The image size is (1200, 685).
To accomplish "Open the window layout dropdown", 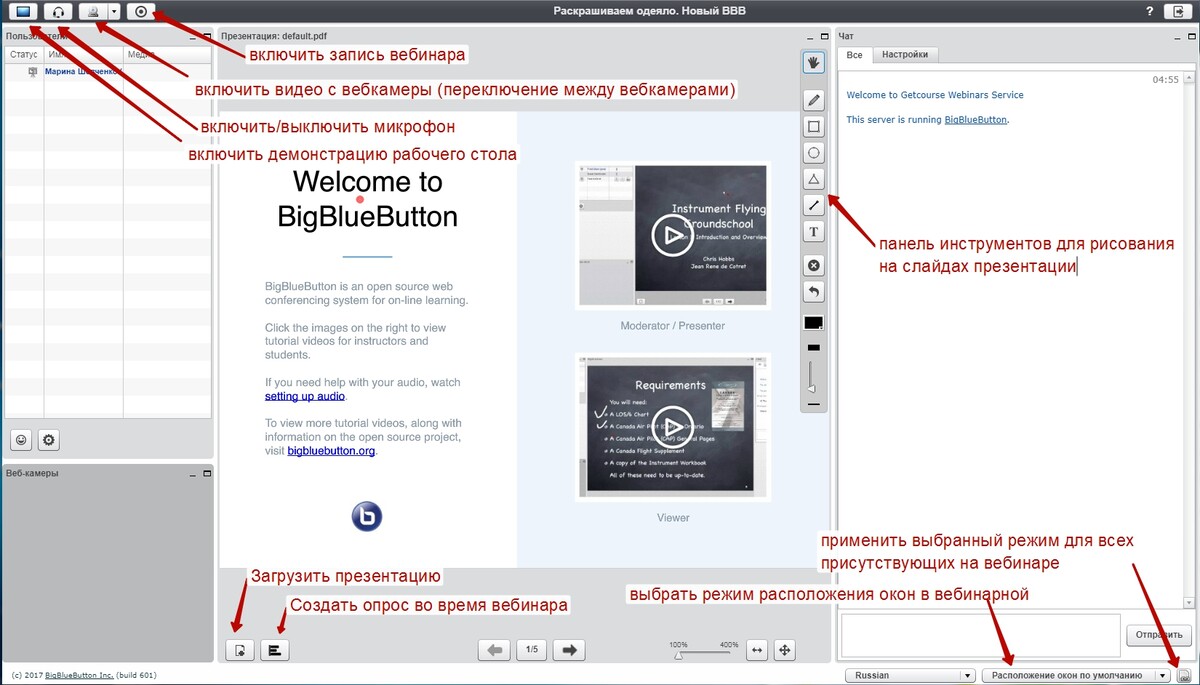I will tap(1076, 675).
